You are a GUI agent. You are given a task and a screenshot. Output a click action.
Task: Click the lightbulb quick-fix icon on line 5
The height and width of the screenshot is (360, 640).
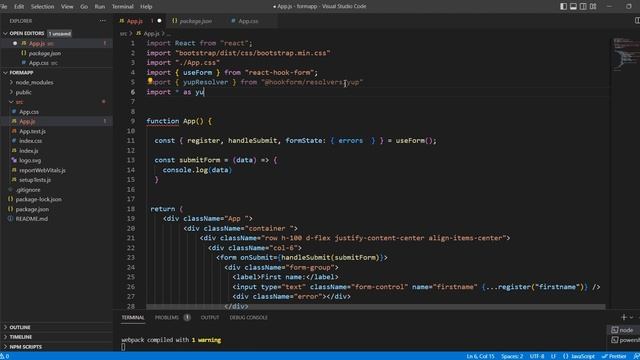point(150,81)
